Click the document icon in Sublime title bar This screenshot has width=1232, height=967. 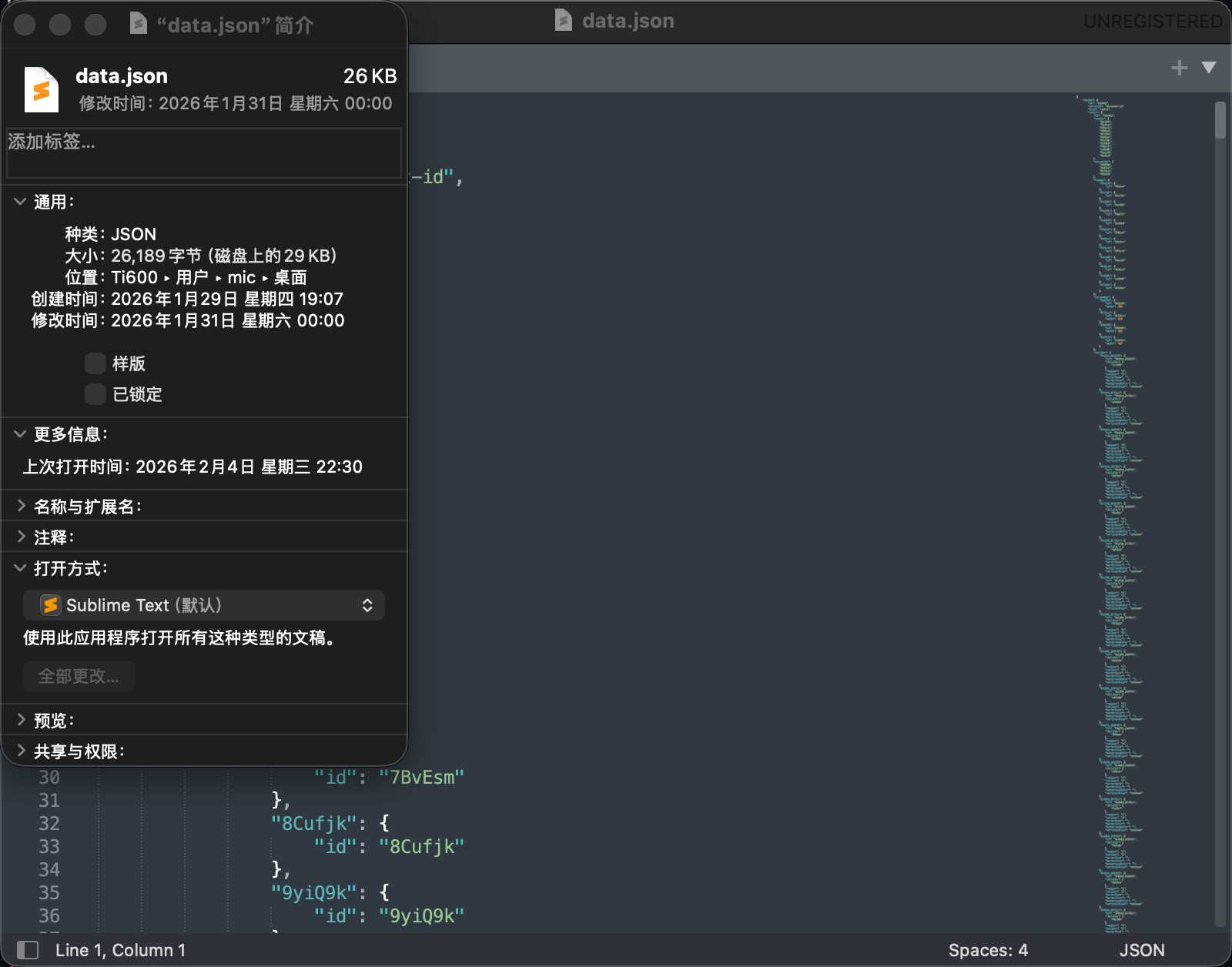point(564,21)
